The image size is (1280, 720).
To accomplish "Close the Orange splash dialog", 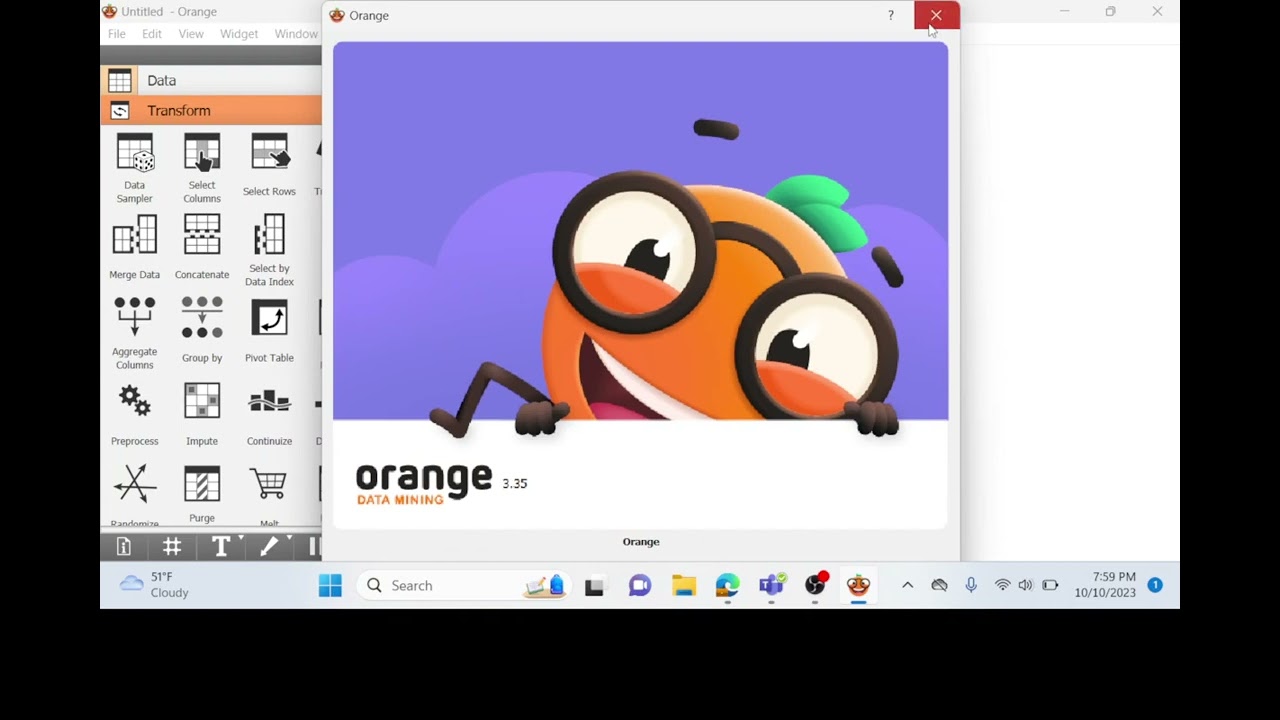I will point(936,15).
